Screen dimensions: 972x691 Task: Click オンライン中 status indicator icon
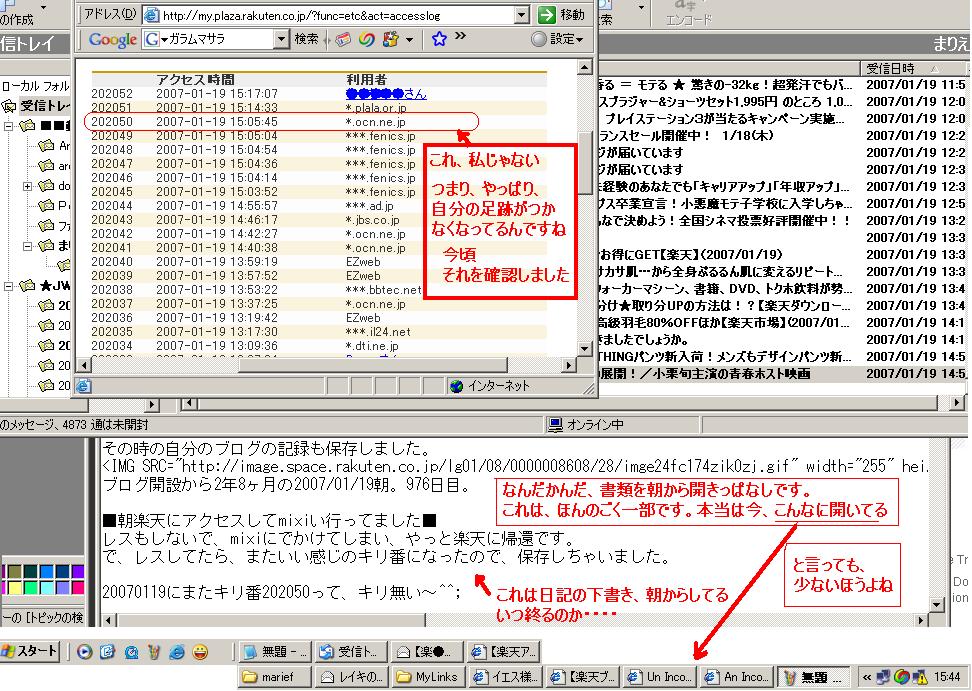555,425
